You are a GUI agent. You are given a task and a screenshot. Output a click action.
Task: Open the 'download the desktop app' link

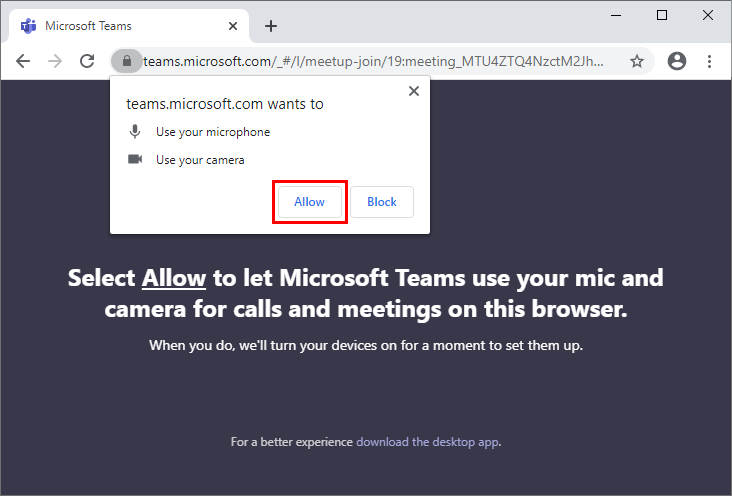(x=428, y=442)
